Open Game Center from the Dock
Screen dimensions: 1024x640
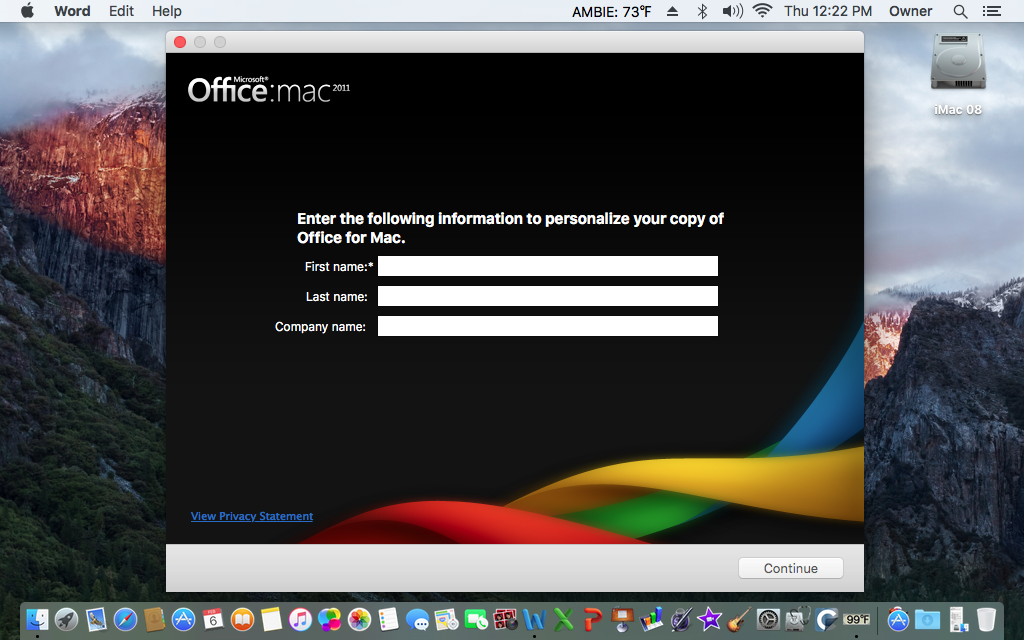pos(330,618)
